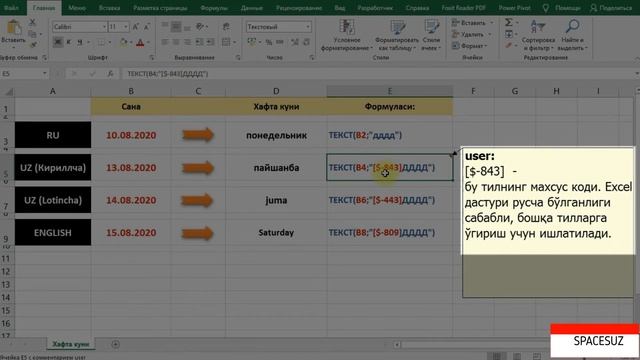The height and width of the screenshot is (360, 640).
Task: Open the Clipboard group dialog launcher
Action: [x=44, y=58]
